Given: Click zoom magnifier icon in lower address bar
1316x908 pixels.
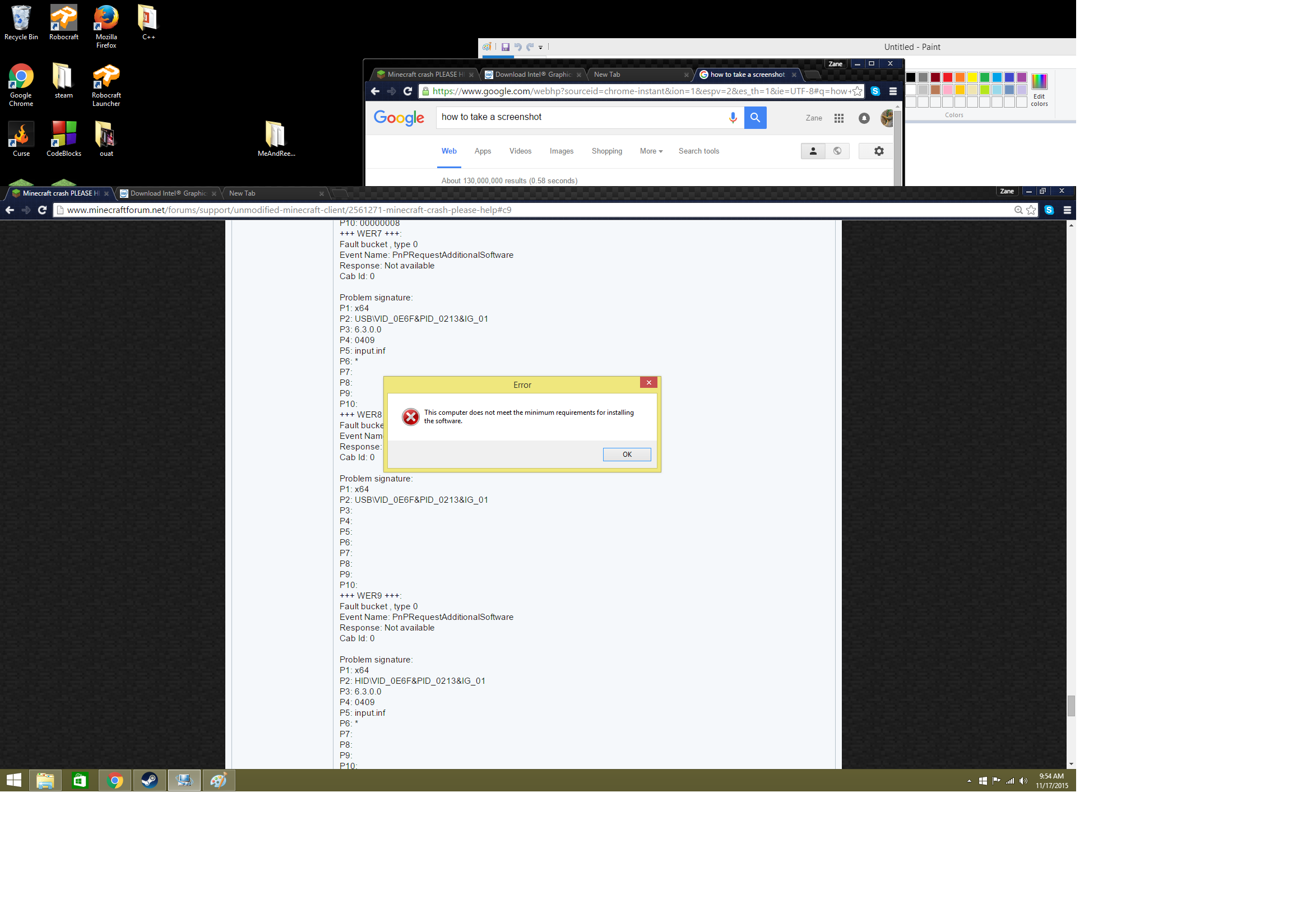Looking at the screenshot, I should (1018, 210).
